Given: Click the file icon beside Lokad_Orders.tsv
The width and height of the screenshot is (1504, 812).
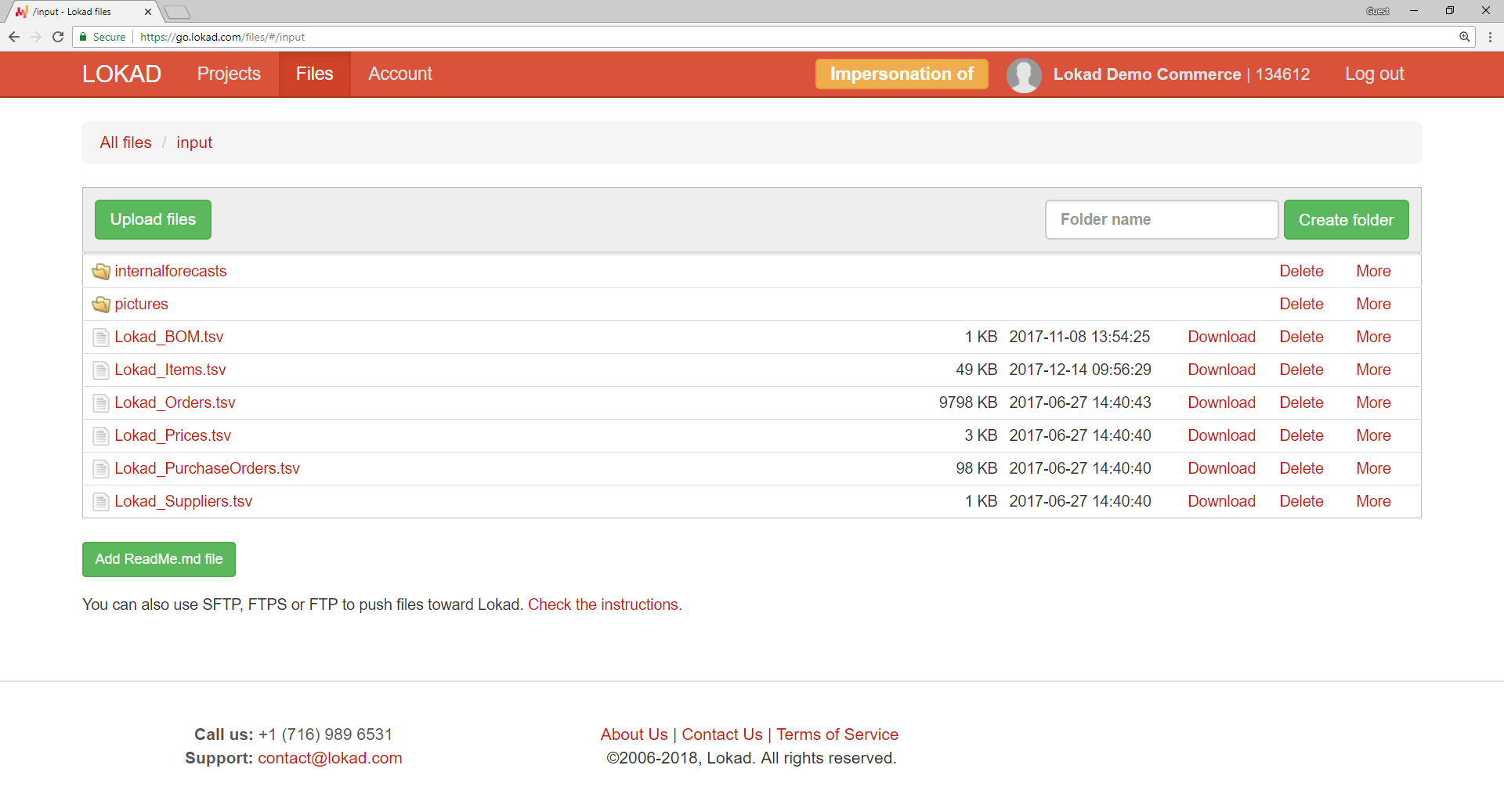Looking at the screenshot, I should 100,402.
